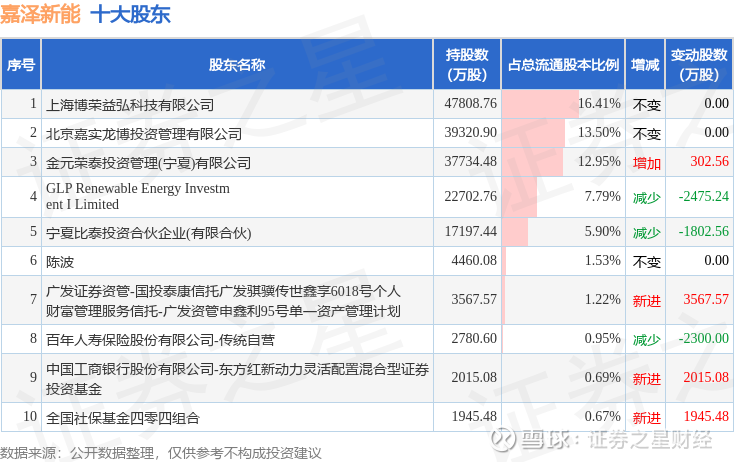The image size is (734, 462).
Task: Click holding value 4460.08
Action: 474,260
